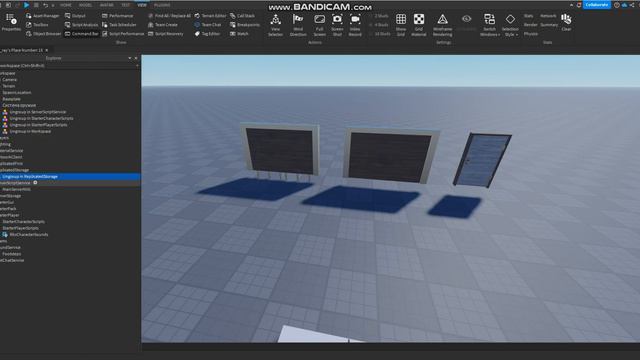Image resolution: width=640 pixels, height=360 pixels.
Task: Switch to the HOME ribbon tab
Action: [x=66, y=5]
